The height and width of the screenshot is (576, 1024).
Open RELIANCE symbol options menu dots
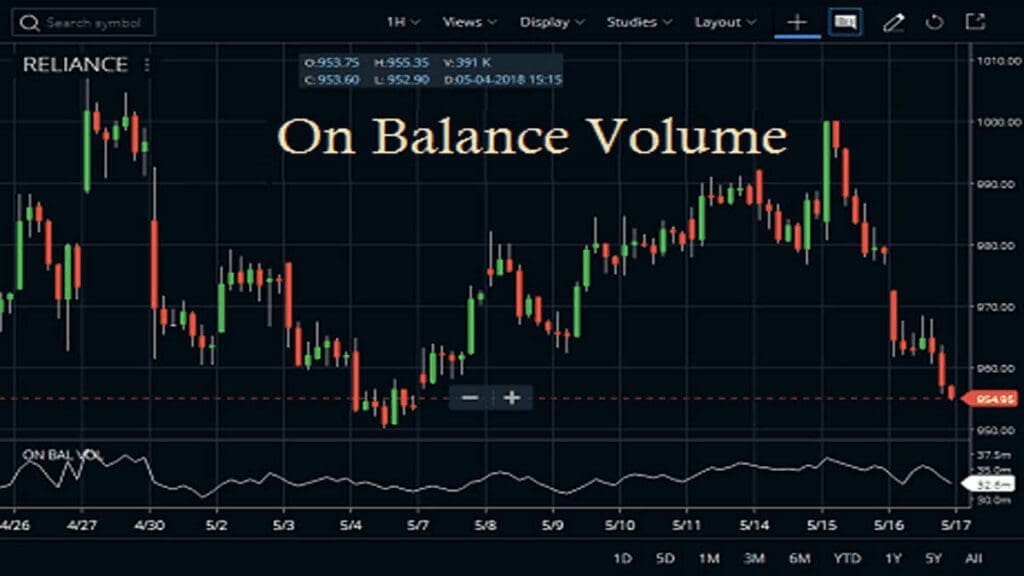tap(147, 65)
